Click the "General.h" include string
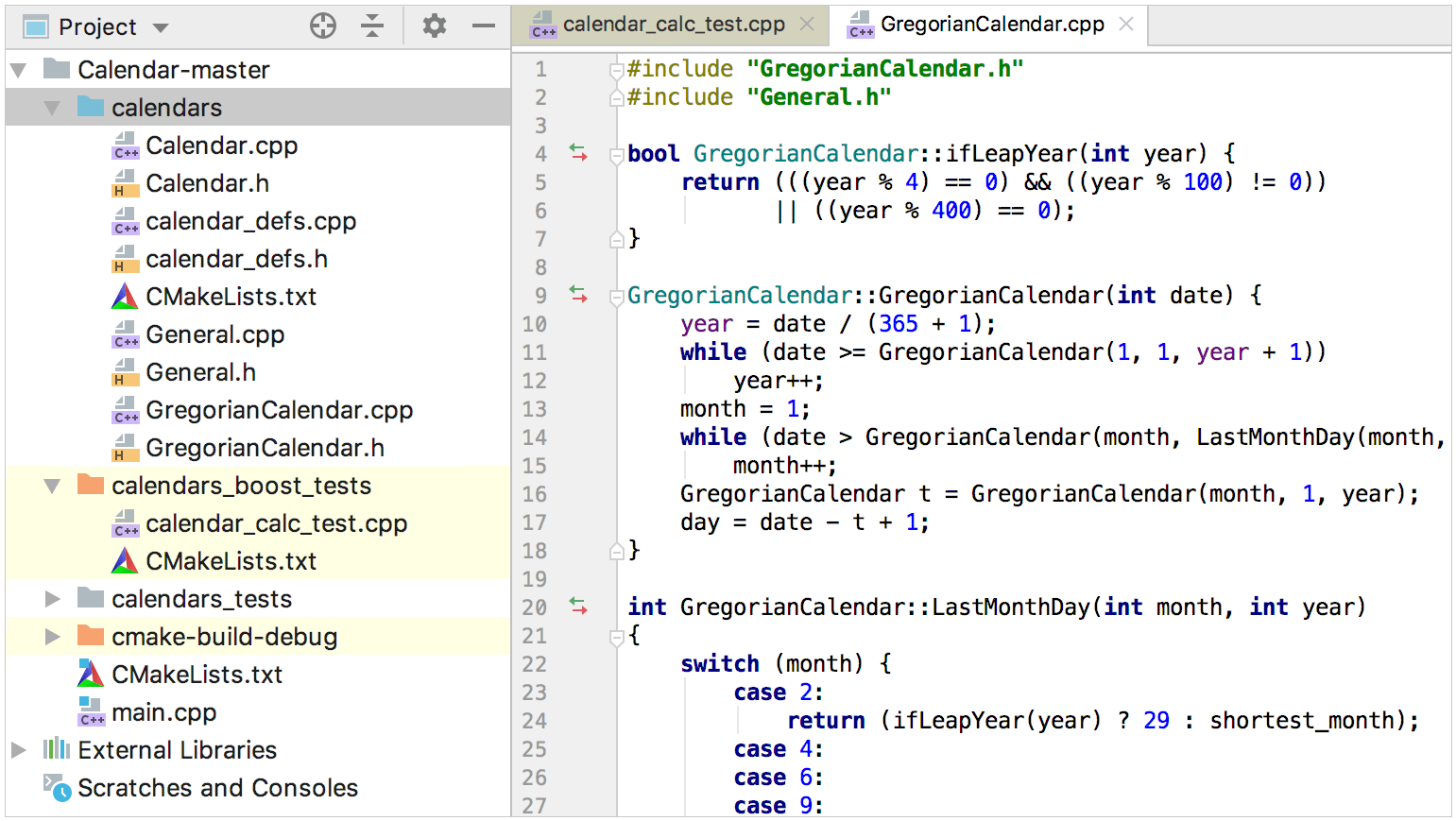 (x=819, y=96)
